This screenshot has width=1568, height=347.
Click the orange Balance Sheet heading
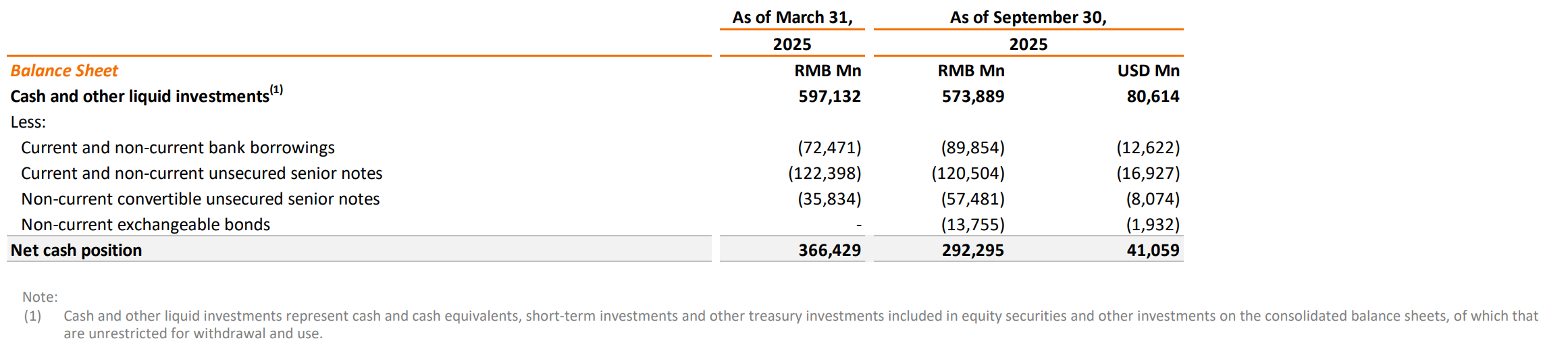(64, 71)
